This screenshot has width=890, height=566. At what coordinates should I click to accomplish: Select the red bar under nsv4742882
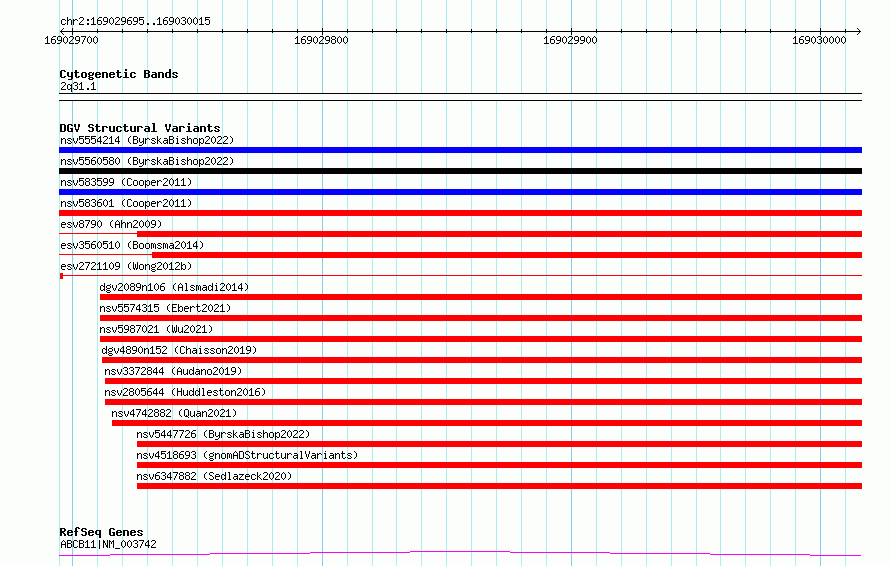coord(487,423)
